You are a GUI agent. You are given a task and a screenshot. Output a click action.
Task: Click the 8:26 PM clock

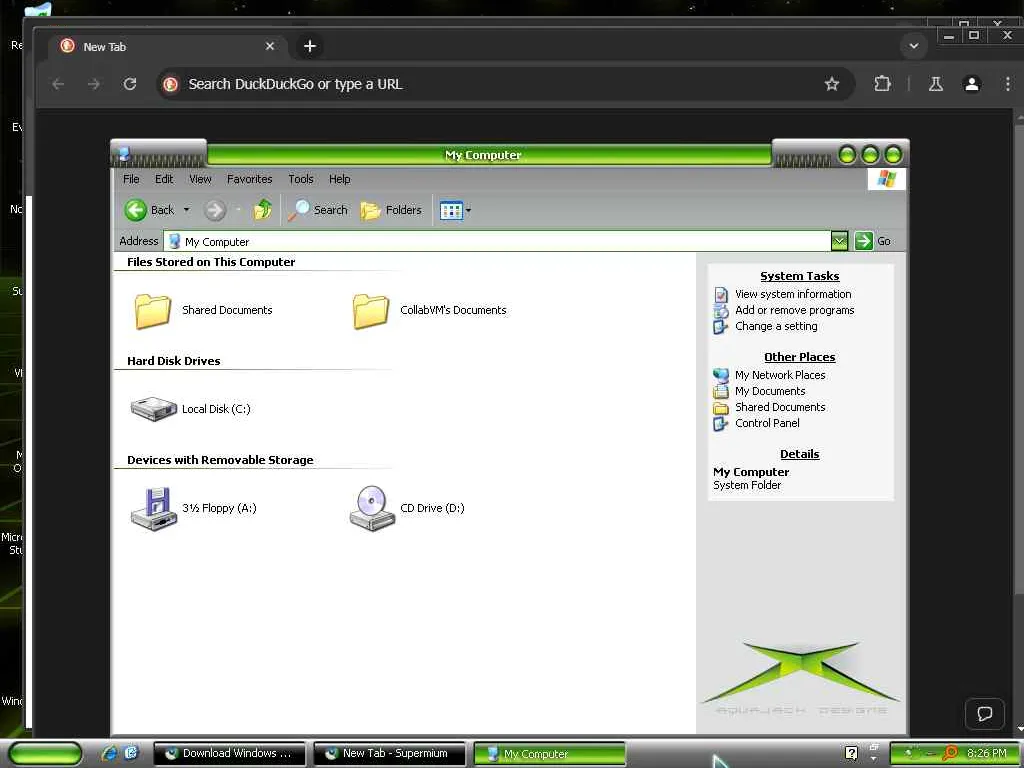coord(986,754)
